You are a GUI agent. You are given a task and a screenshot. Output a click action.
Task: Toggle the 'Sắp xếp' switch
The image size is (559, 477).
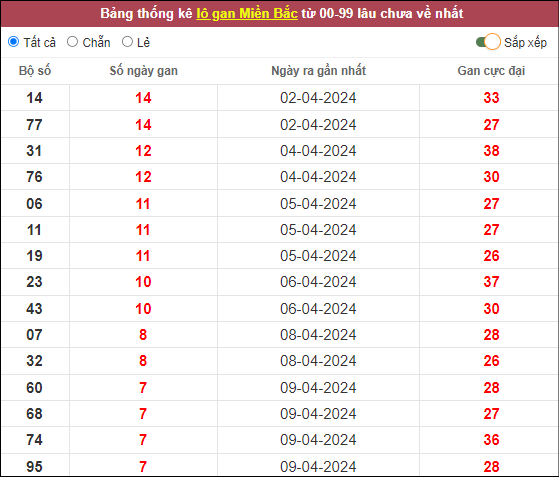[x=488, y=42]
